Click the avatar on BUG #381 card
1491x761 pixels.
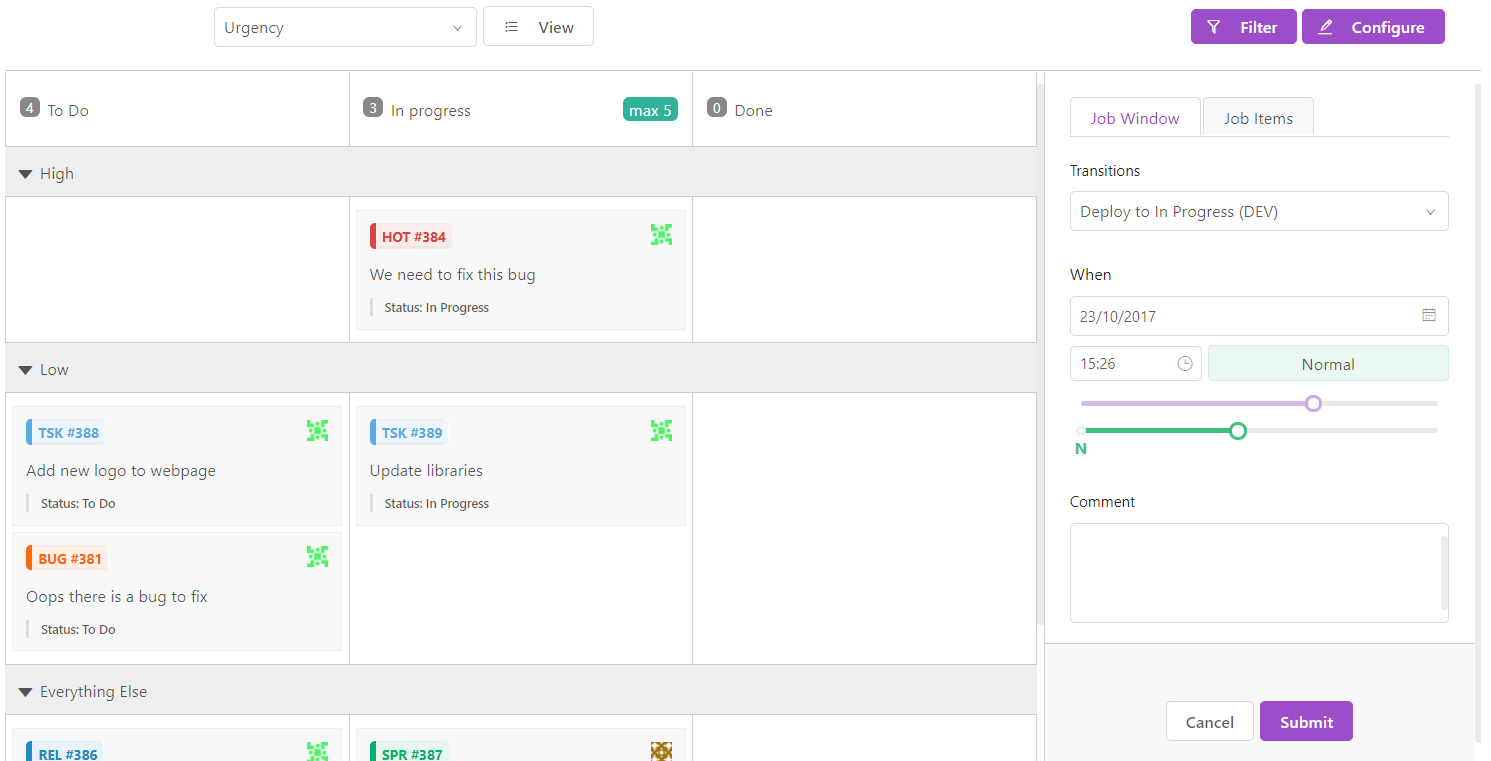pyautogui.click(x=317, y=557)
